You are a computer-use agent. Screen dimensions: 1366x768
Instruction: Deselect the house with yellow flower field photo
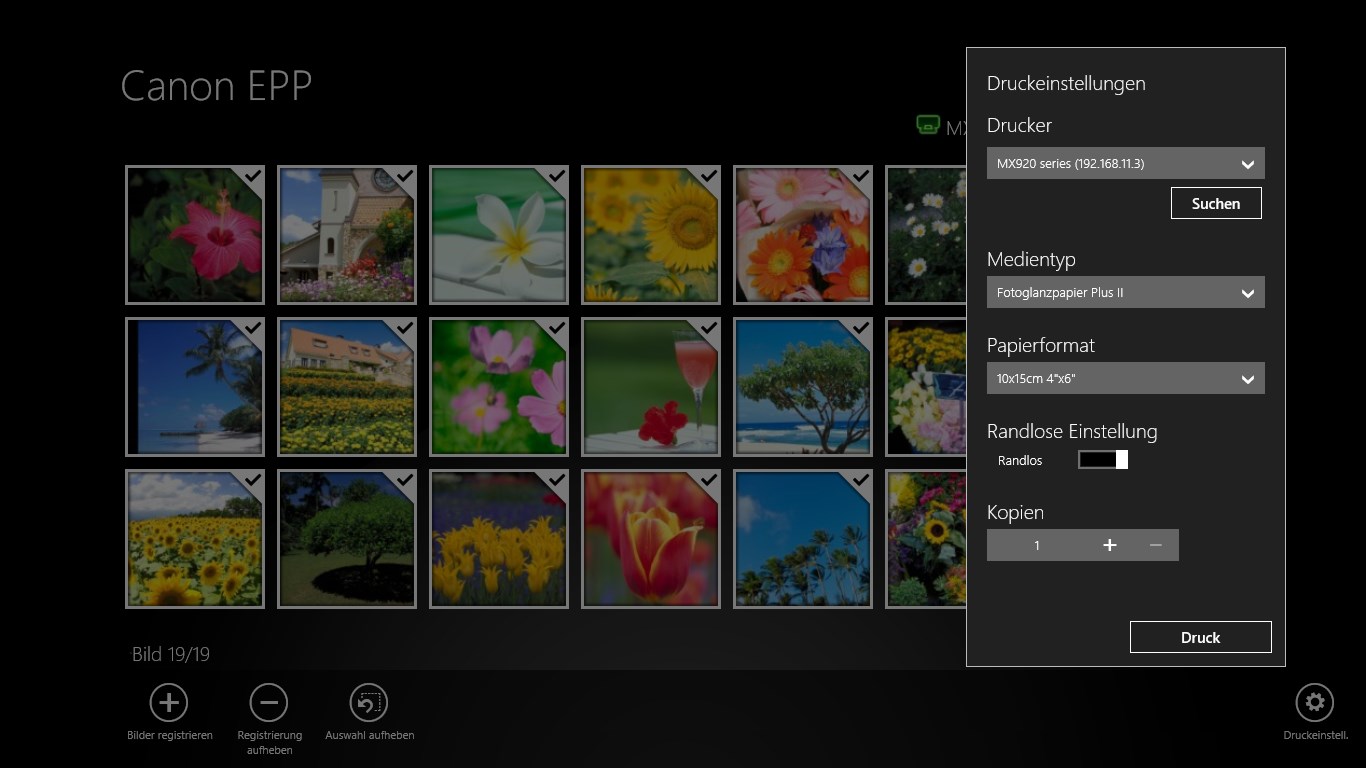click(x=347, y=387)
